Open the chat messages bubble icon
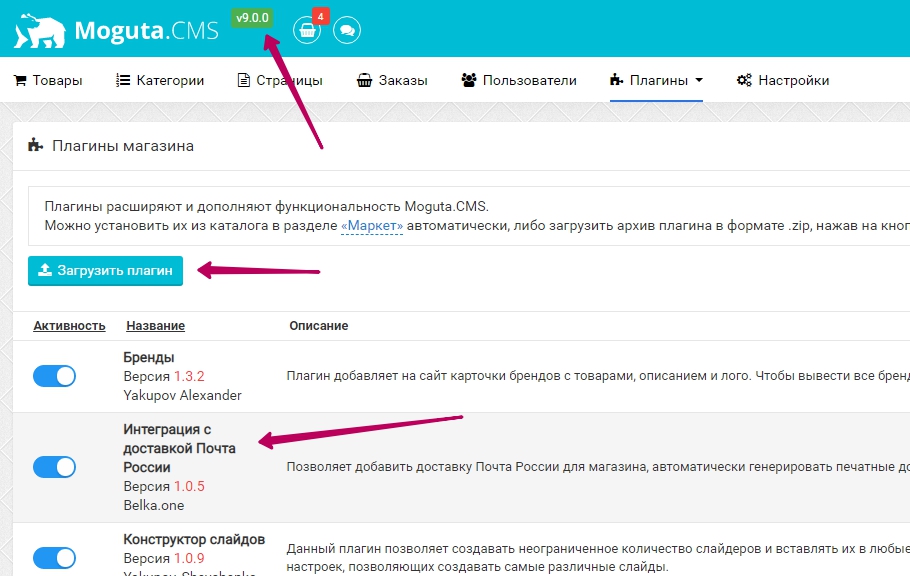This screenshot has height=576, width=910. pos(347,30)
